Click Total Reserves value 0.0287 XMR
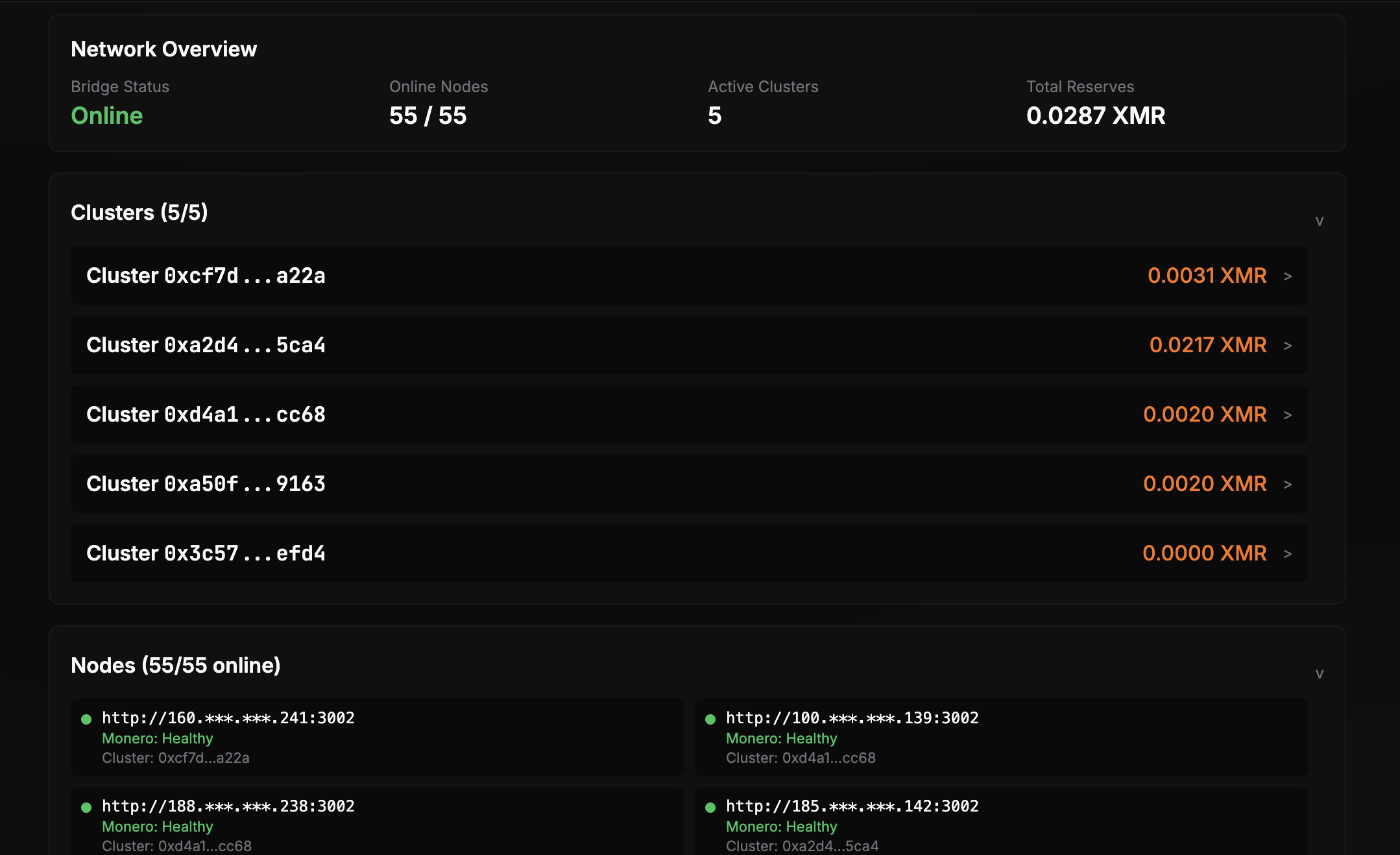This screenshot has width=1400, height=855. coord(1095,115)
